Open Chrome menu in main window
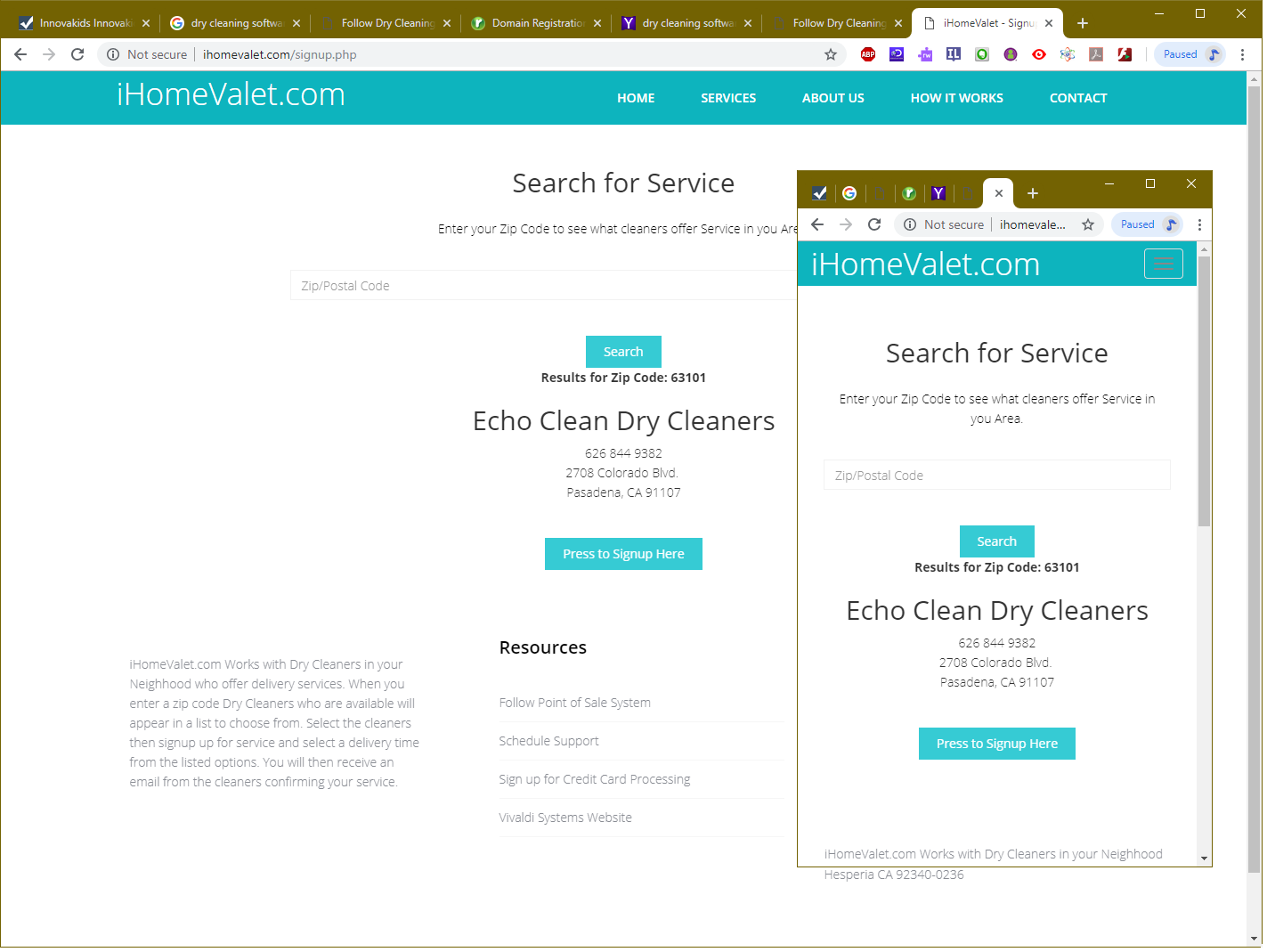The height and width of the screenshot is (952, 1267). coord(1242,54)
